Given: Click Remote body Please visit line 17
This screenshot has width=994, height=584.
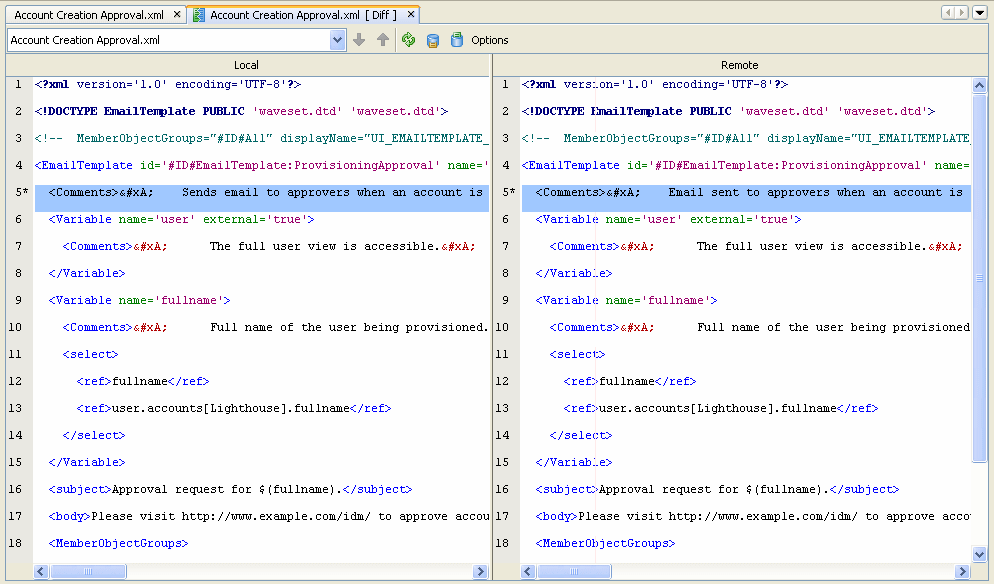Looking at the screenshot, I should pos(752,516).
